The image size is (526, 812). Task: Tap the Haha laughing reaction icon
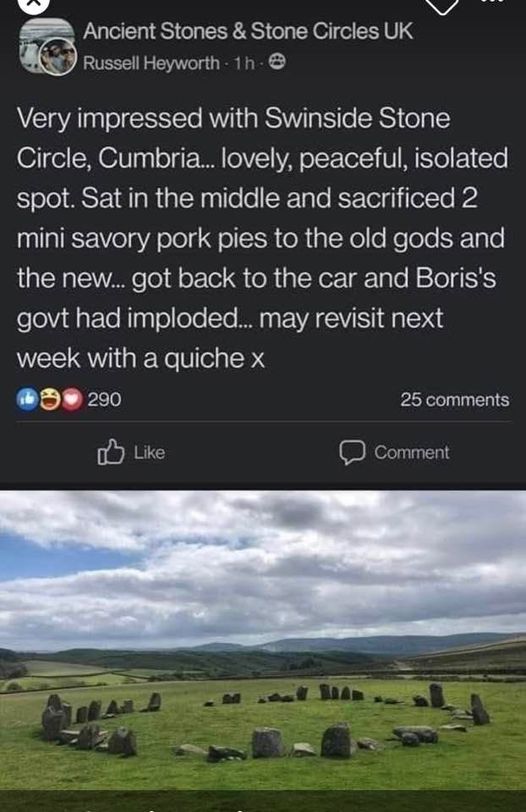pyautogui.click(x=50, y=399)
